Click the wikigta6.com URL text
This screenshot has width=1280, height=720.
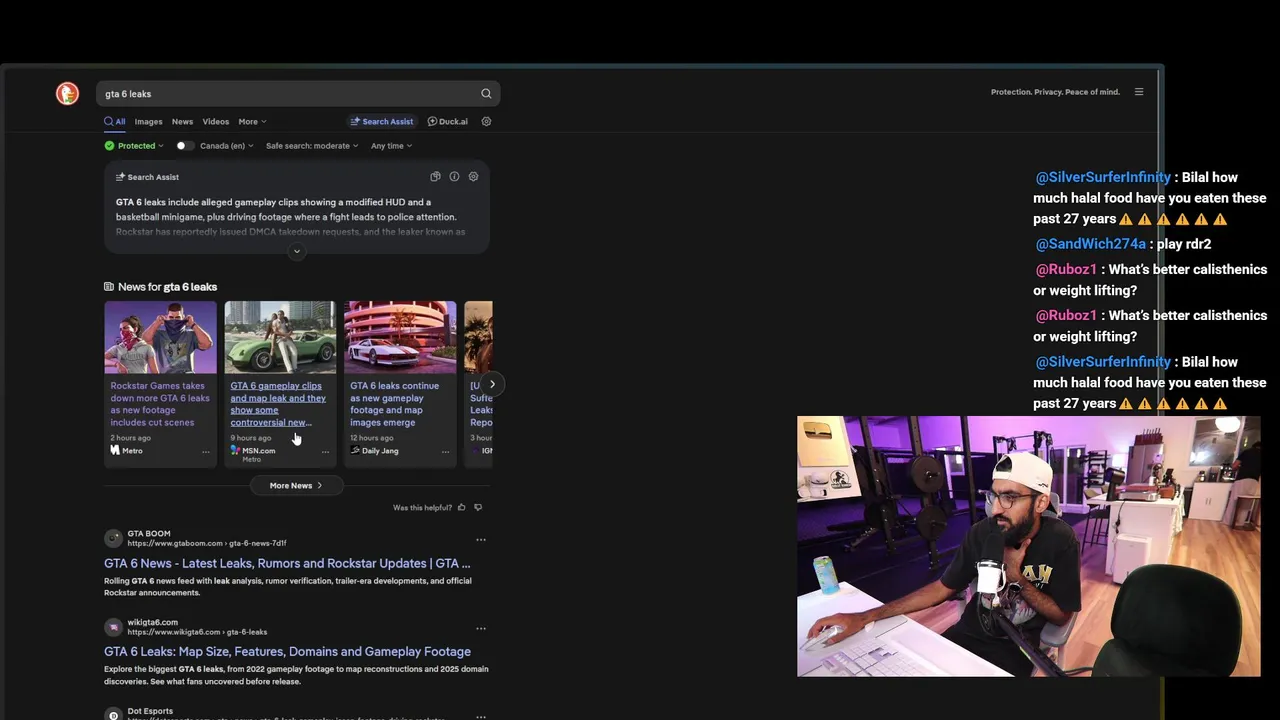point(197,632)
